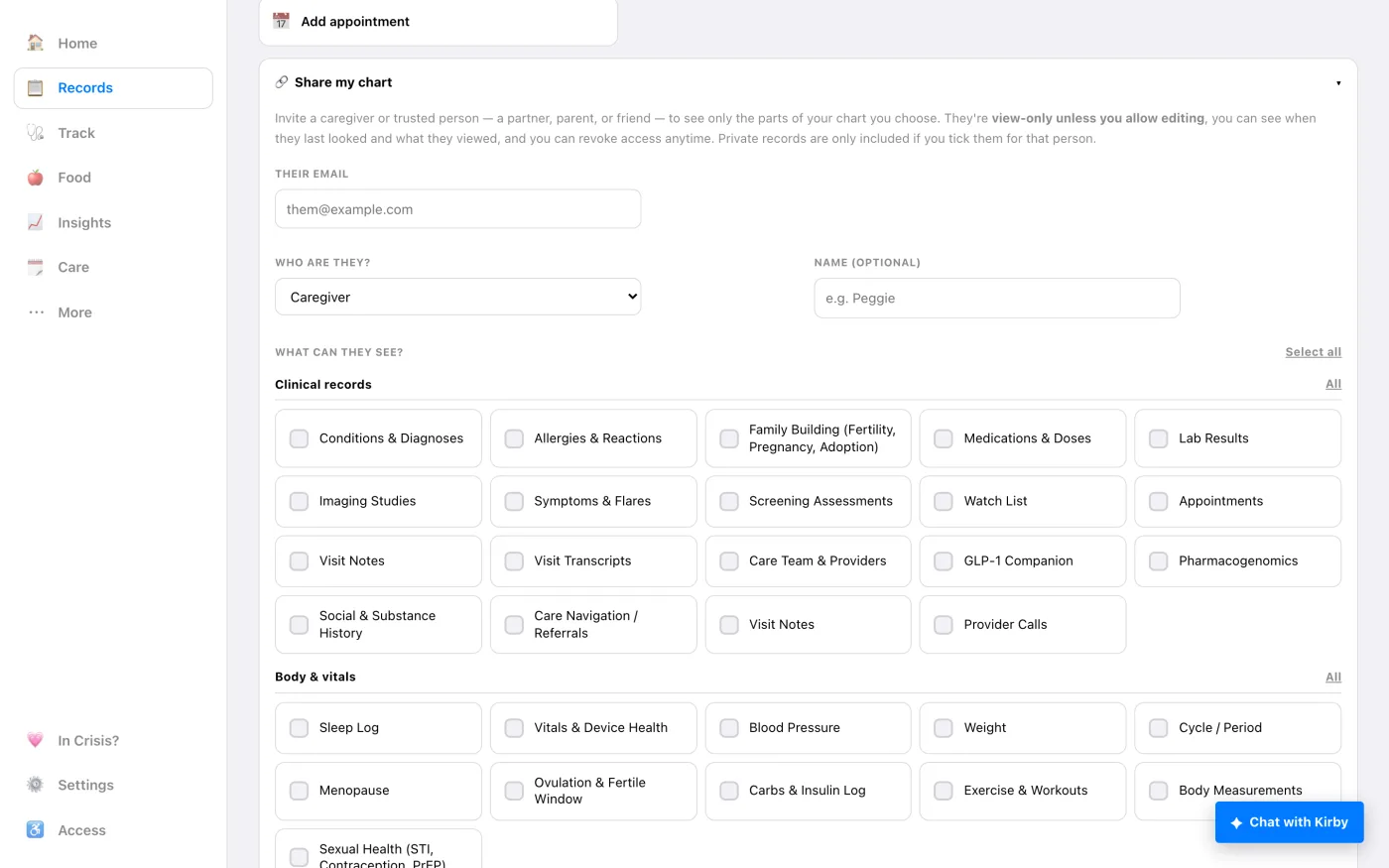Click the Share my chart link icon

point(282,82)
